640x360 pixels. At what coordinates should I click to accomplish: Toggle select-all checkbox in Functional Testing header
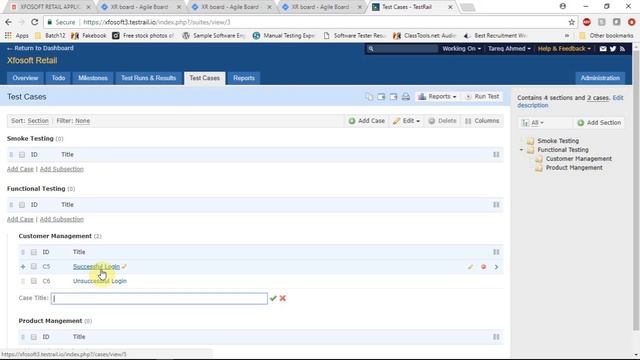(x=22, y=205)
